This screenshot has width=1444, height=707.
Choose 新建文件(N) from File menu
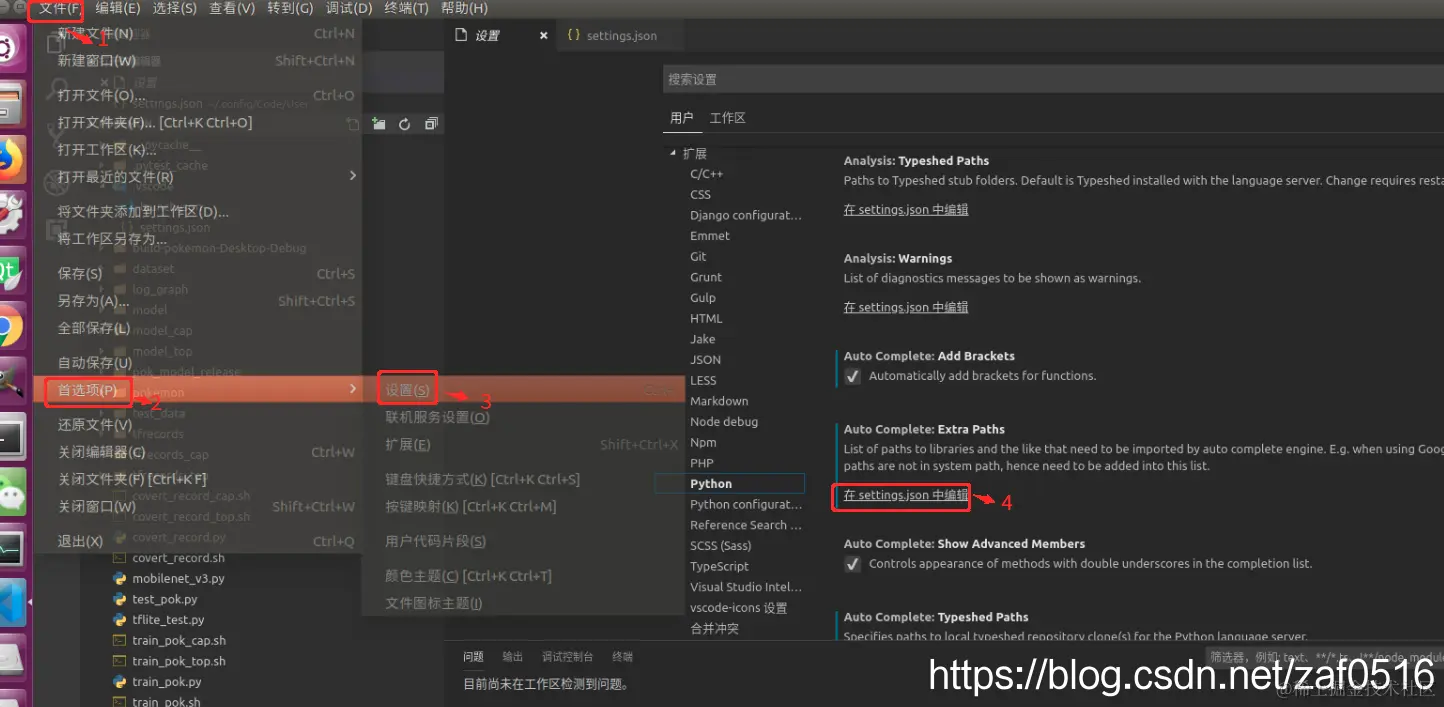tap(198, 33)
